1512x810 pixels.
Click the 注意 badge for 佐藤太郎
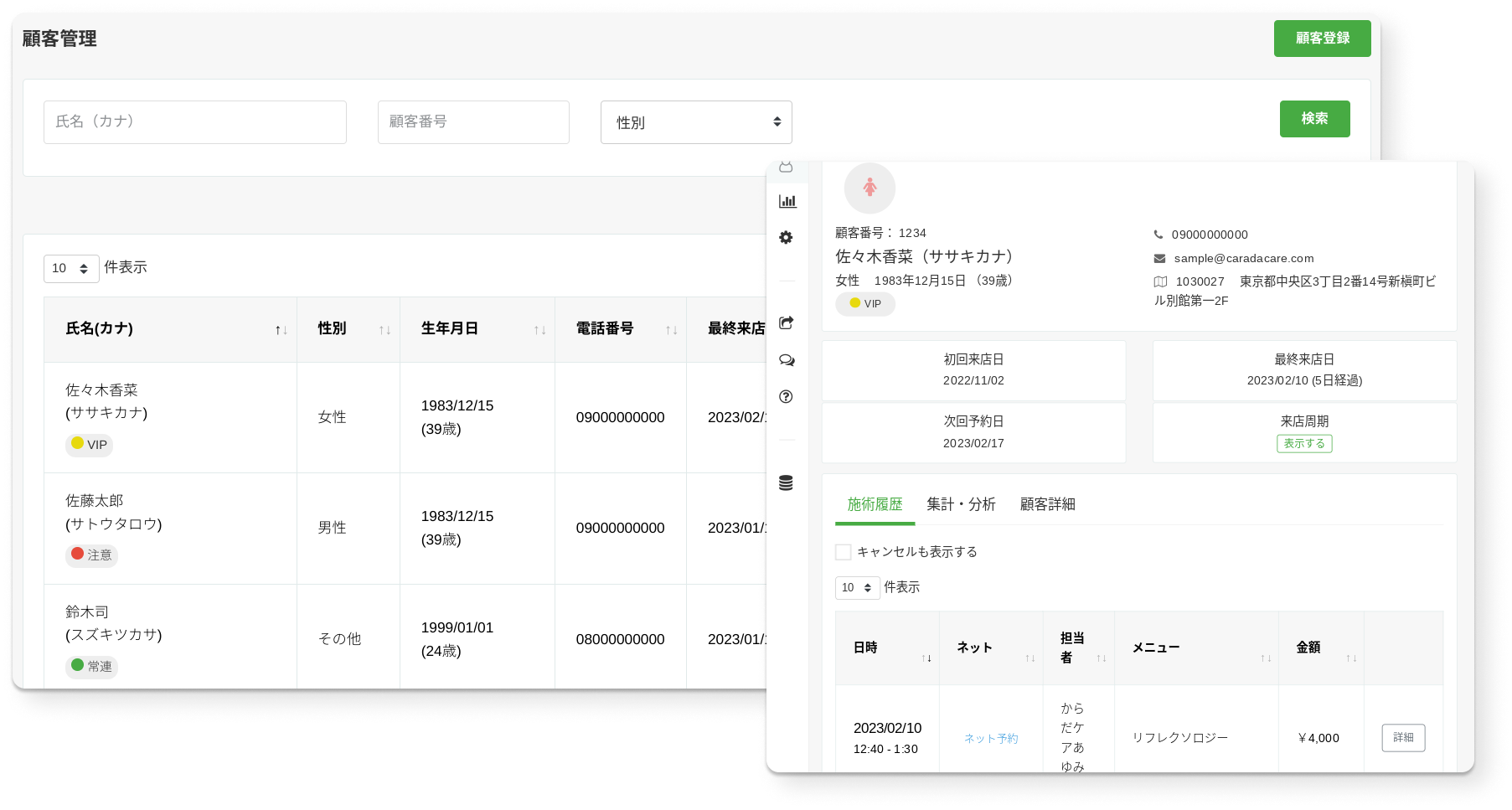pyautogui.click(x=91, y=555)
